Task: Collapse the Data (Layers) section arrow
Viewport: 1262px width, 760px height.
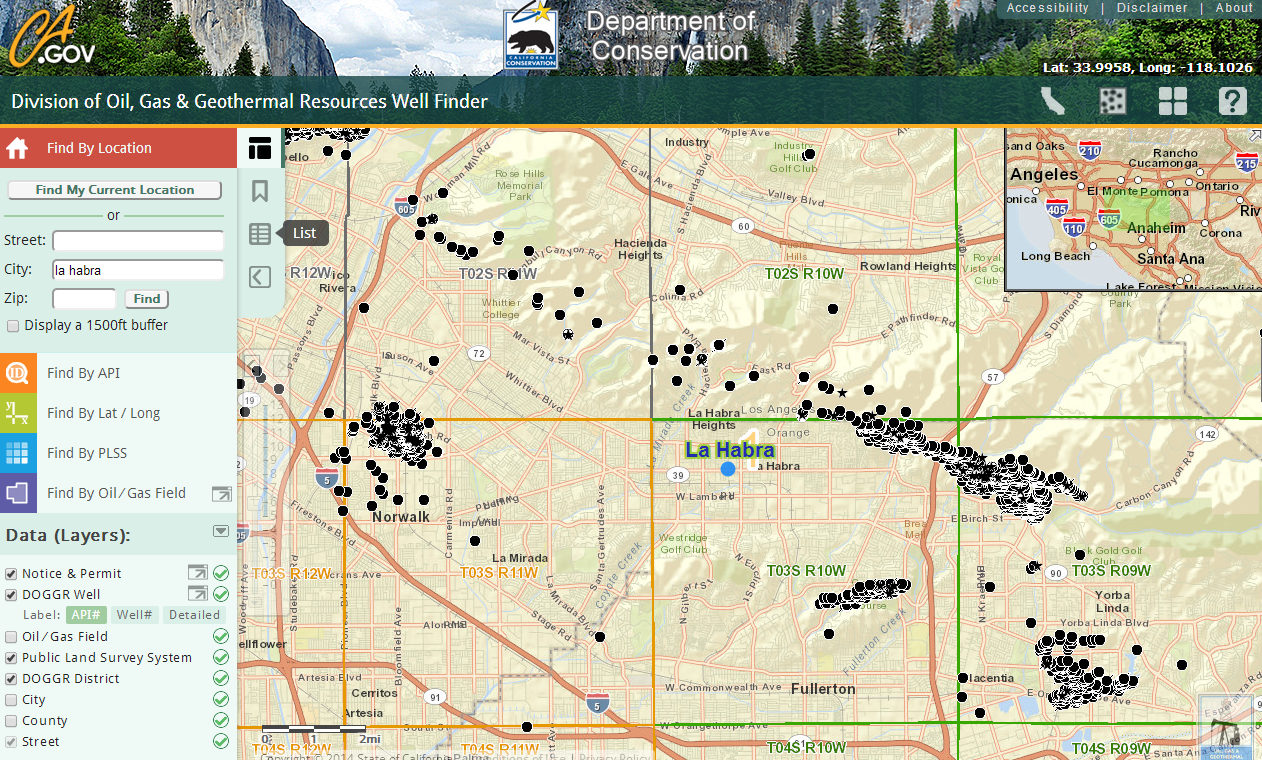Action: pyautogui.click(x=220, y=531)
